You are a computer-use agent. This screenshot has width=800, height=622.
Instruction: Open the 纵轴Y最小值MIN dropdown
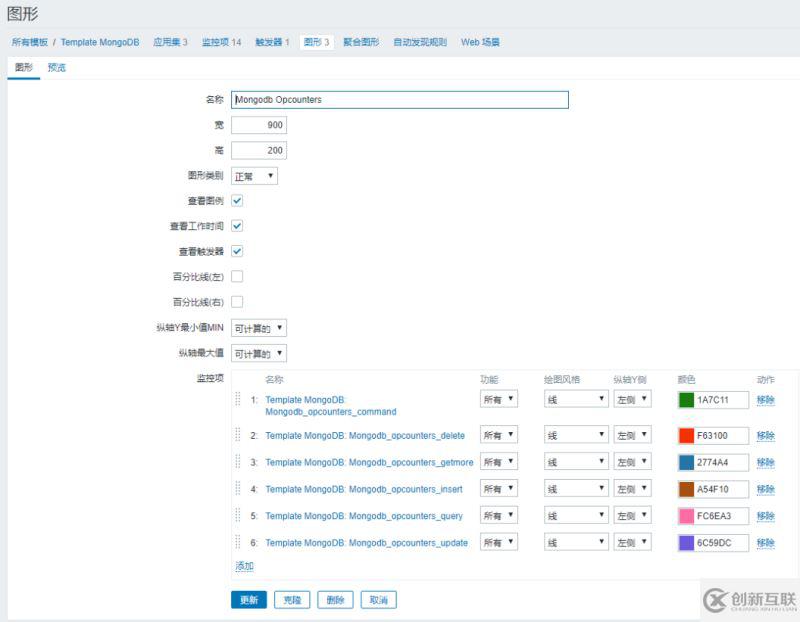pos(259,328)
